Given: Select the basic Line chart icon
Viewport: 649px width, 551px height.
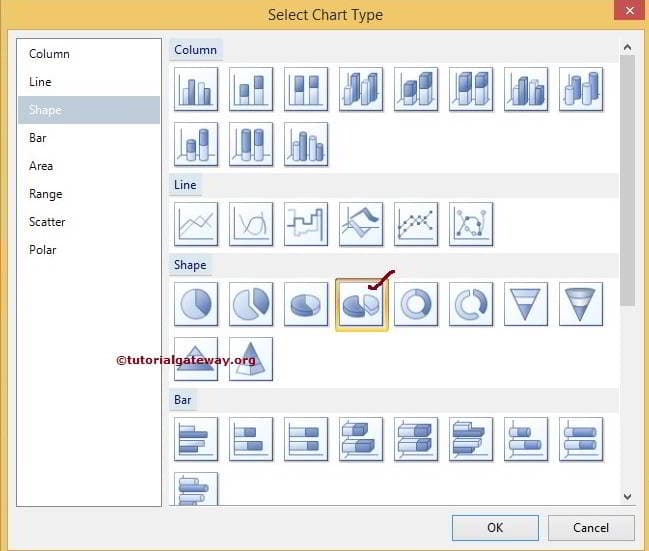Looking at the screenshot, I should click(x=196, y=224).
